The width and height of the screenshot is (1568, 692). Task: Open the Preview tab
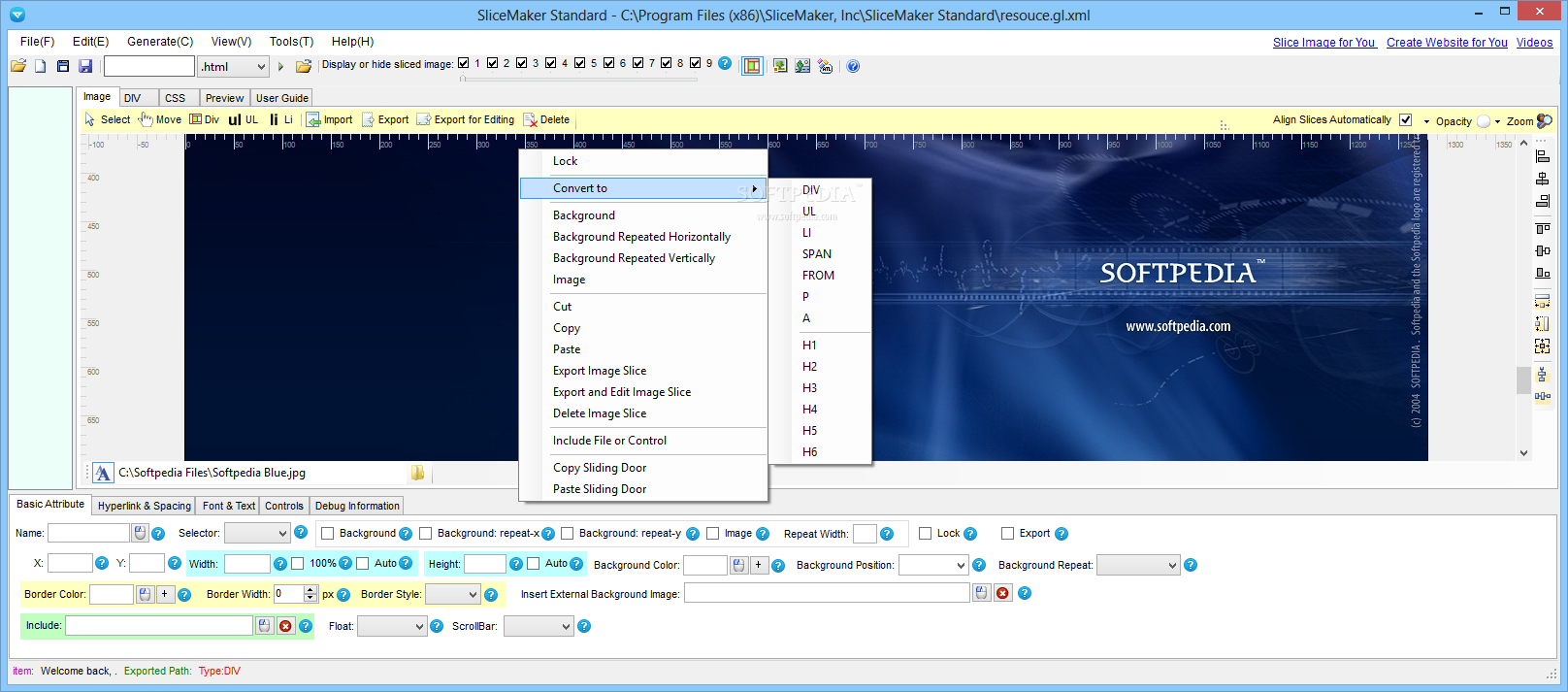coord(225,98)
